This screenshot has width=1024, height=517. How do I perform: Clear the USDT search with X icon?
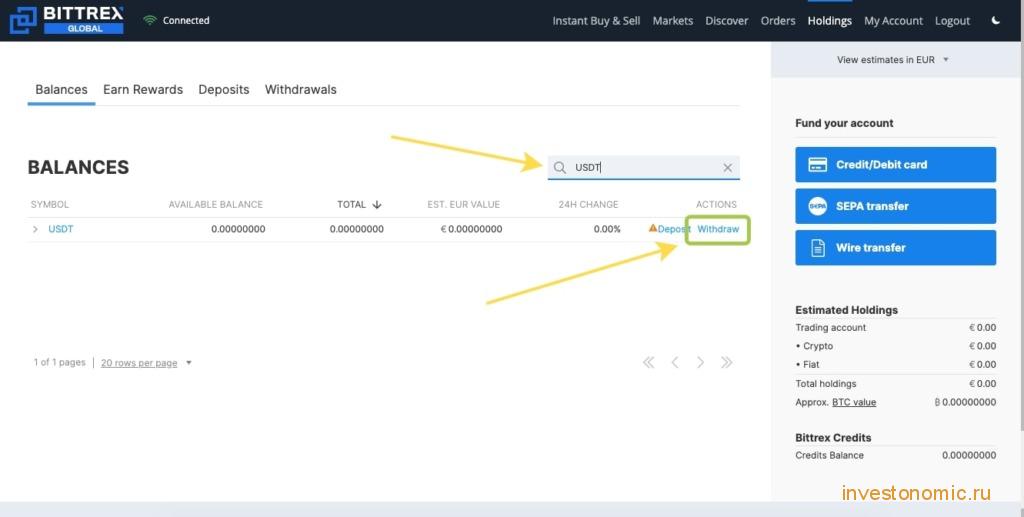click(x=728, y=168)
